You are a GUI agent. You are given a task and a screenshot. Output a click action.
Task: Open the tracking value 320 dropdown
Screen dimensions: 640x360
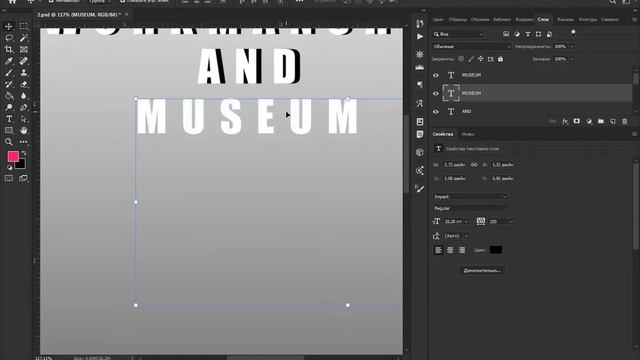click(x=511, y=222)
